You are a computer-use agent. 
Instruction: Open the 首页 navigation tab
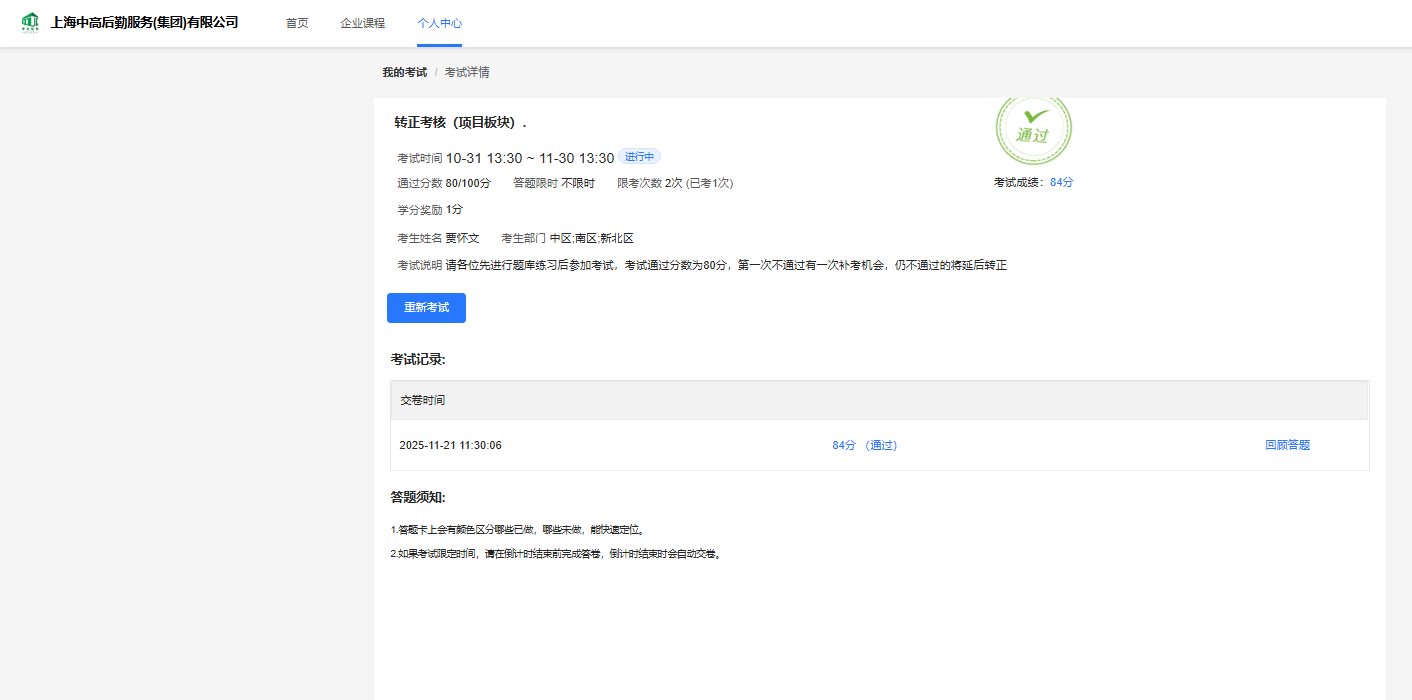click(x=297, y=23)
